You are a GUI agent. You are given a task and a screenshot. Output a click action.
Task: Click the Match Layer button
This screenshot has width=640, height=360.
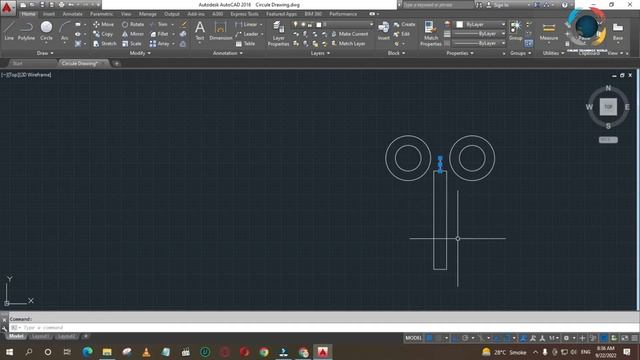(x=348, y=44)
